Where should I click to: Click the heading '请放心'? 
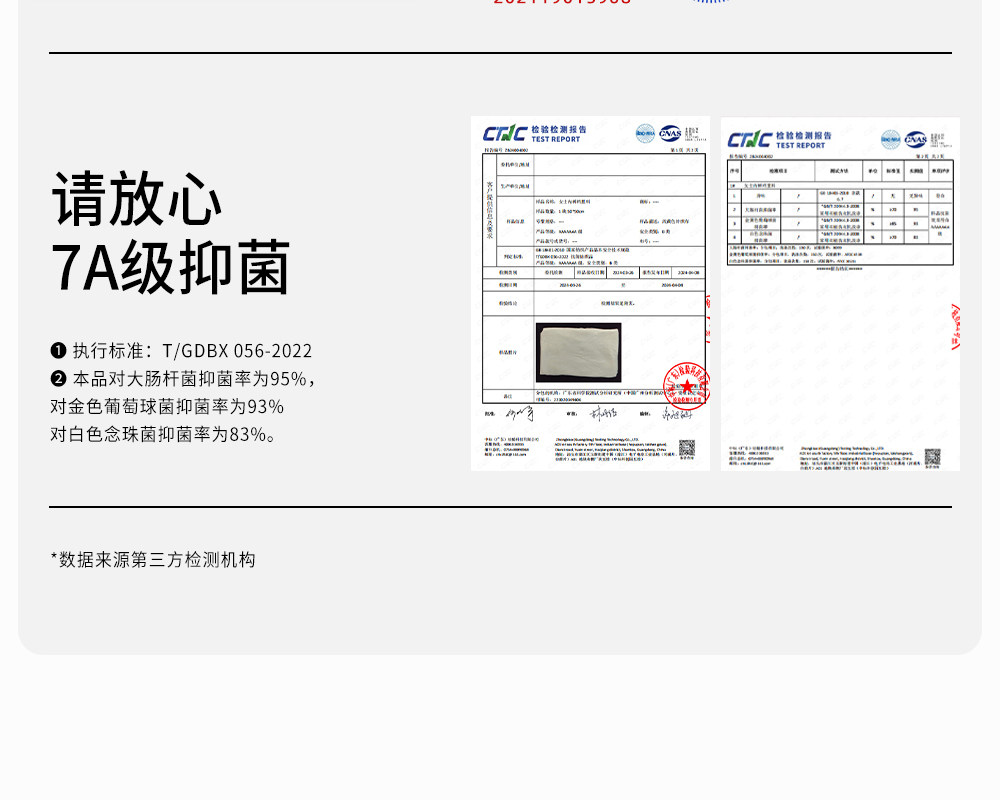(136, 198)
